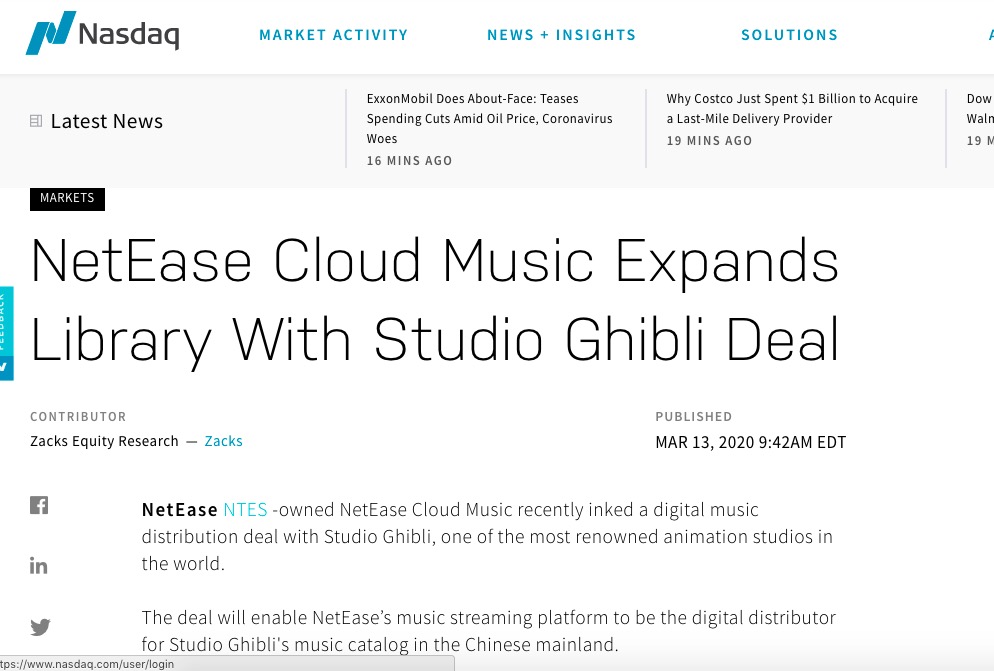Open the Solutions menu
994x671 pixels.
[x=790, y=35]
